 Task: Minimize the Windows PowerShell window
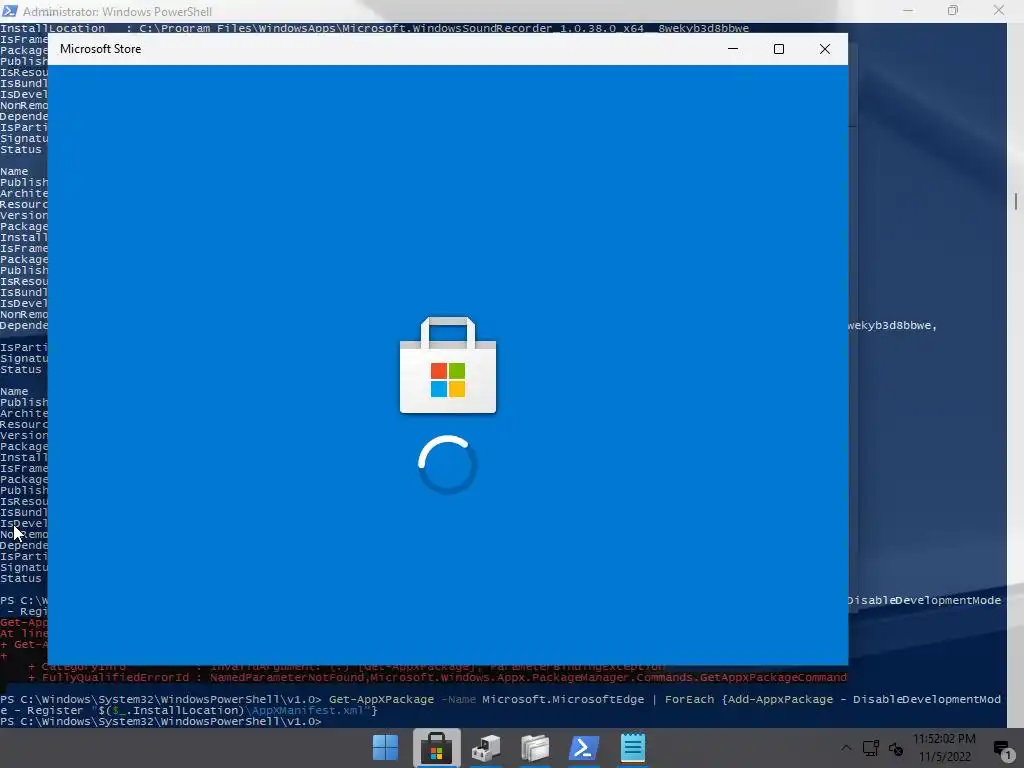point(908,10)
